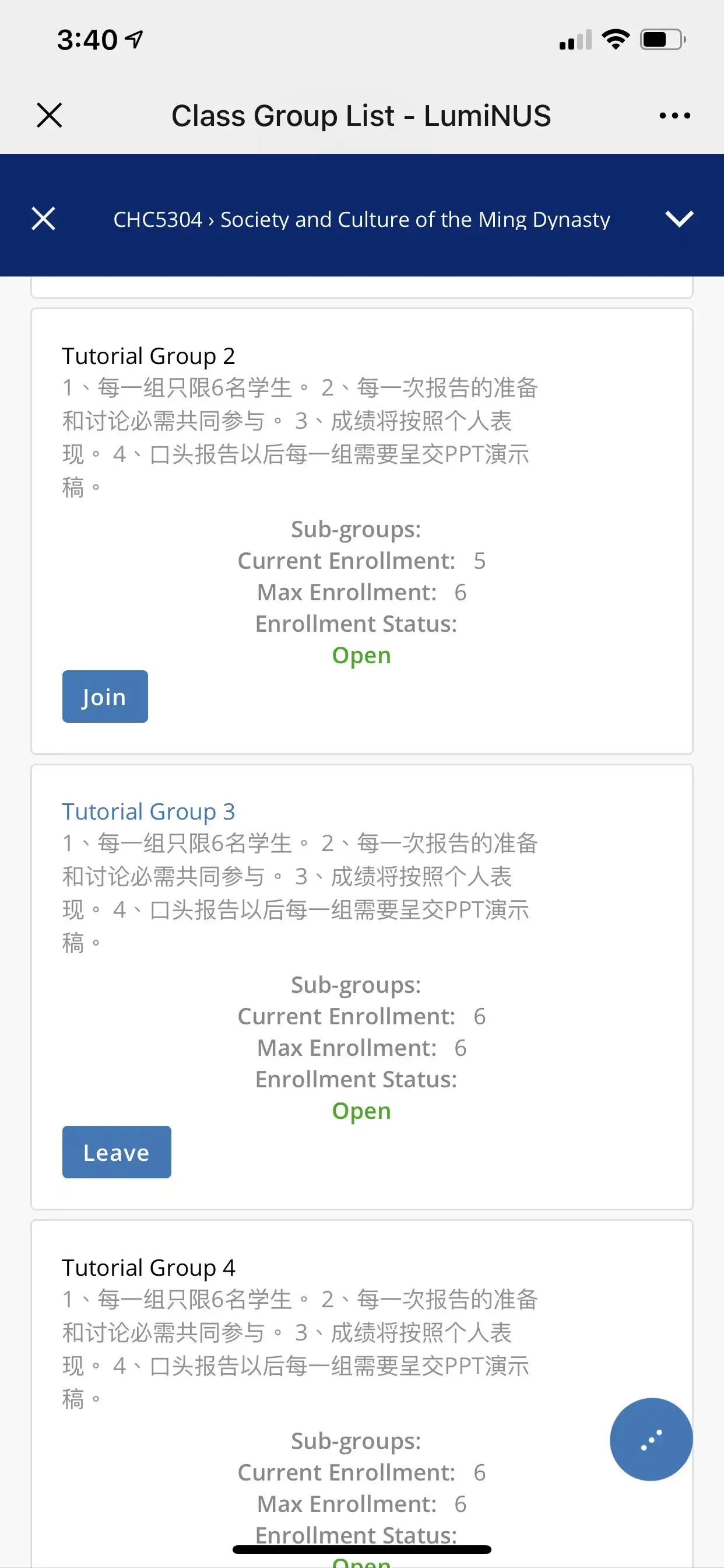This screenshot has width=724, height=1568.
Task: Open the Tutorial Group 3 link
Action: [x=149, y=811]
